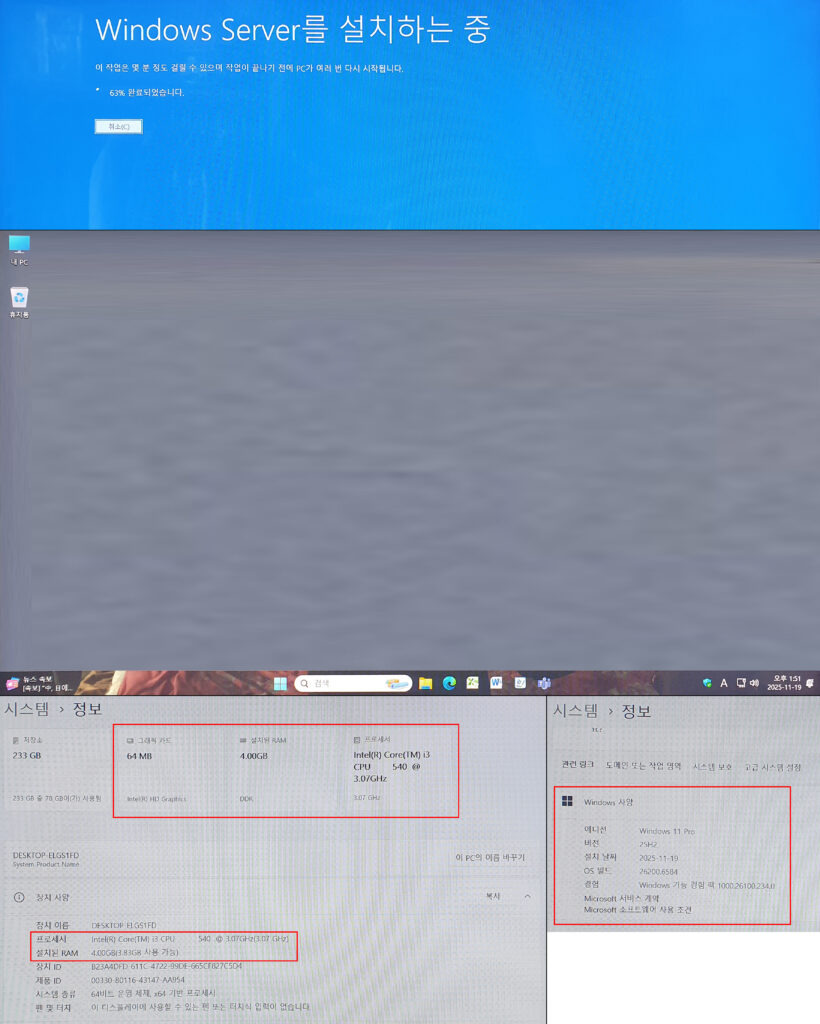820x1024 pixels.
Task: Open the 프로세서 Intel Core i3 card
Action: [400, 770]
